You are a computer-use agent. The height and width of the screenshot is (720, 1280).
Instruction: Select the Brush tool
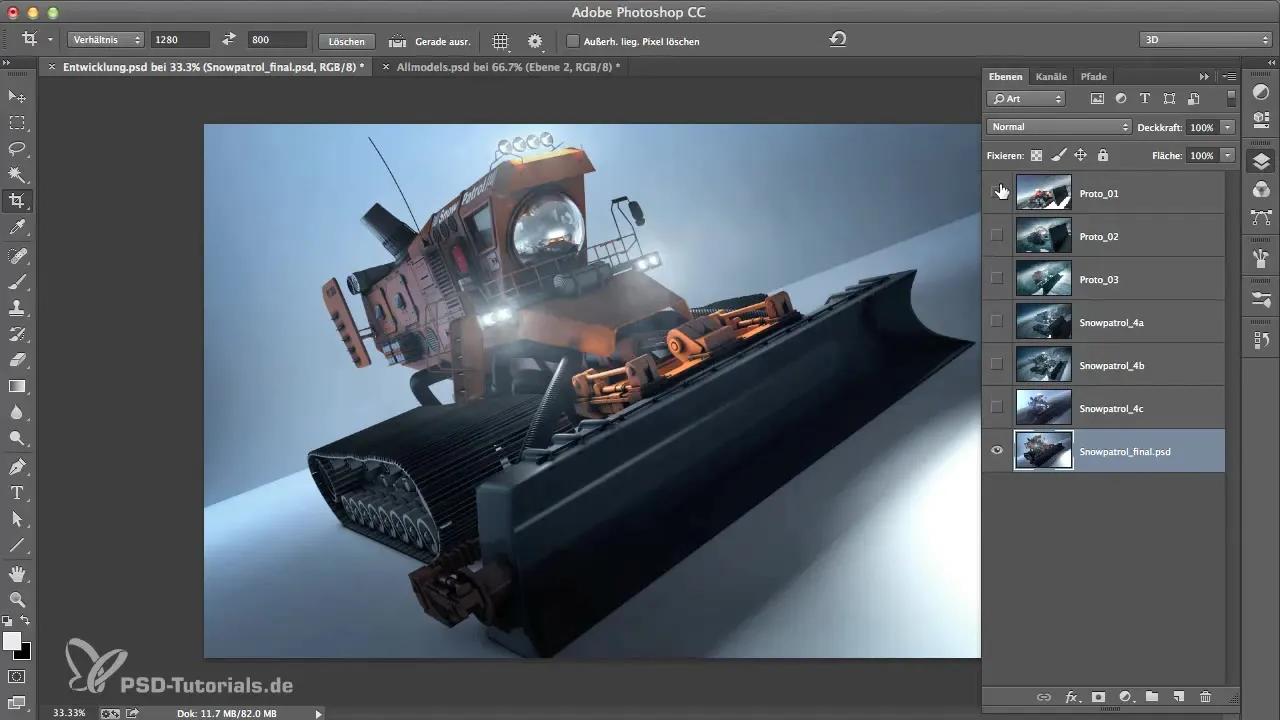coord(17,282)
